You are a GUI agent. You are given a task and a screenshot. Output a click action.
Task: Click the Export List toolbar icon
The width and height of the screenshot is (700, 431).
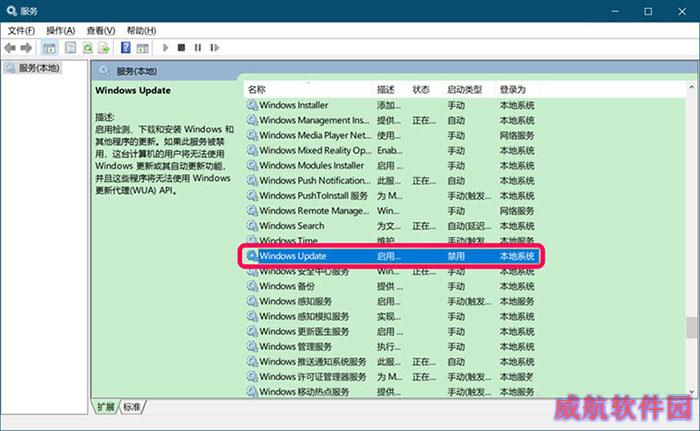click(104, 48)
